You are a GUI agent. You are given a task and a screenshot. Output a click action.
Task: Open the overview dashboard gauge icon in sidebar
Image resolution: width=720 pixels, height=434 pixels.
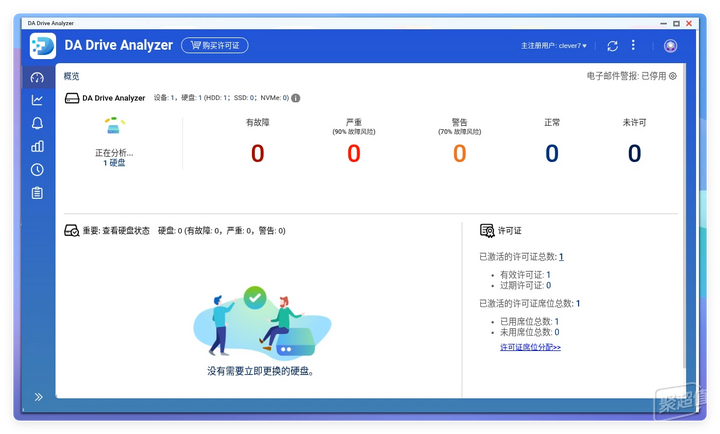(38, 77)
